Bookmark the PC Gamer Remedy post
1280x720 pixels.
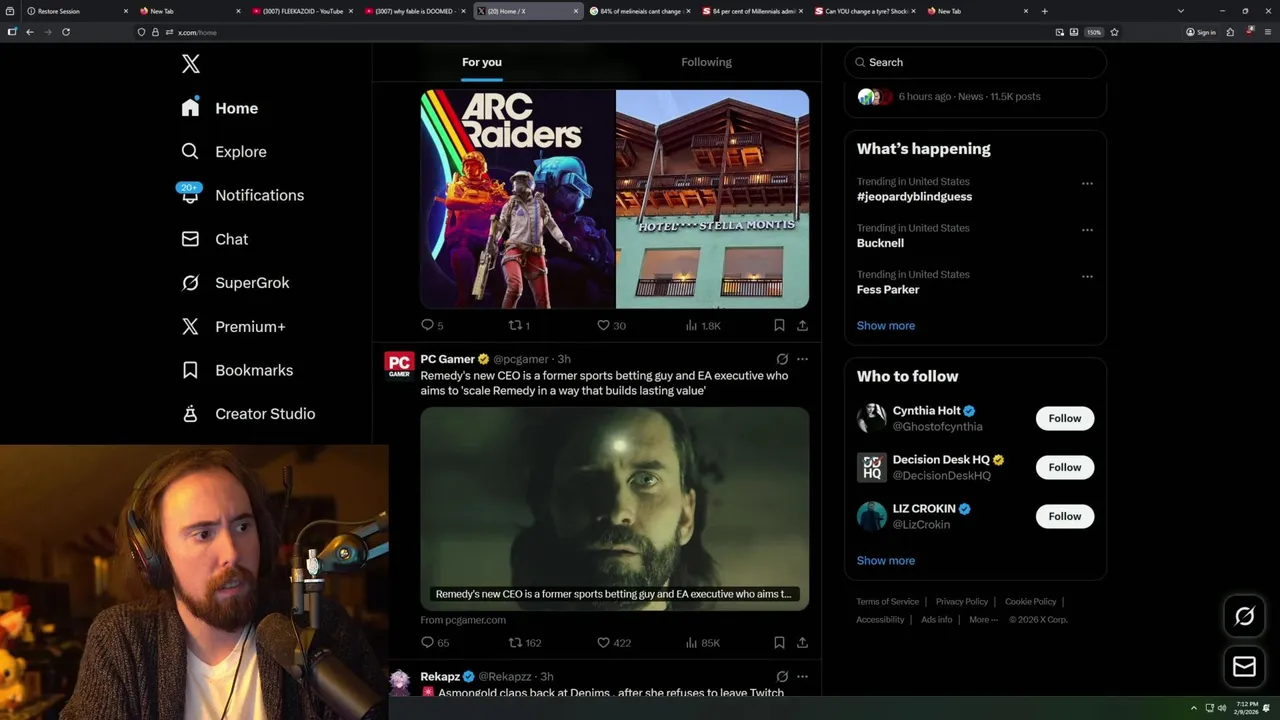coord(779,643)
